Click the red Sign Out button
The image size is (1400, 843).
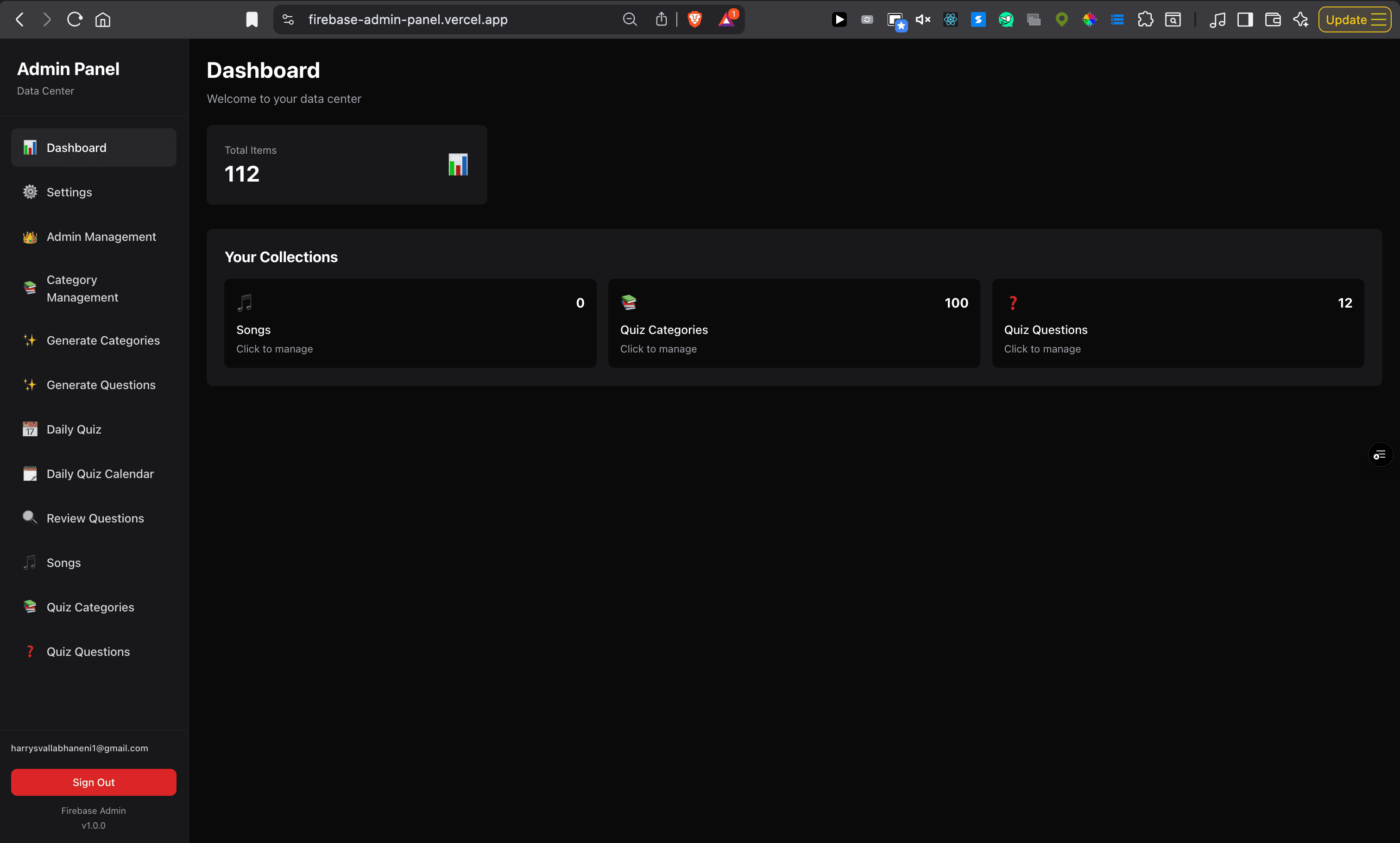pyautogui.click(x=93, y=782)
